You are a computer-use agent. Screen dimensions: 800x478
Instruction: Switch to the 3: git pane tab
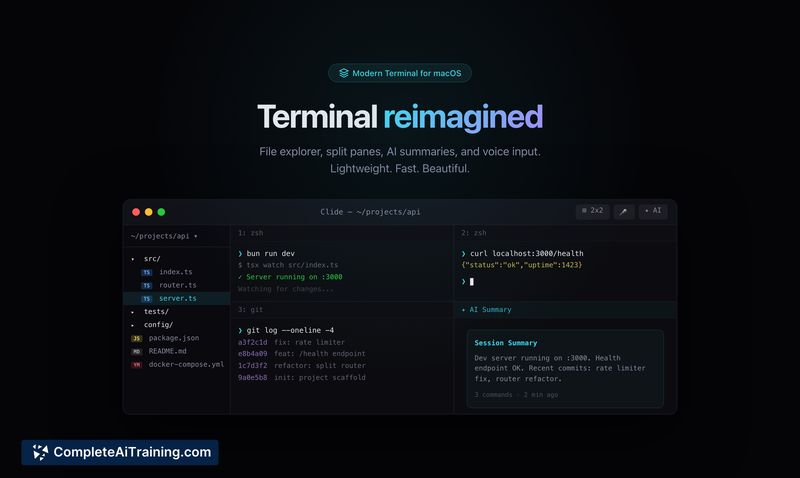tap(251, 310)
